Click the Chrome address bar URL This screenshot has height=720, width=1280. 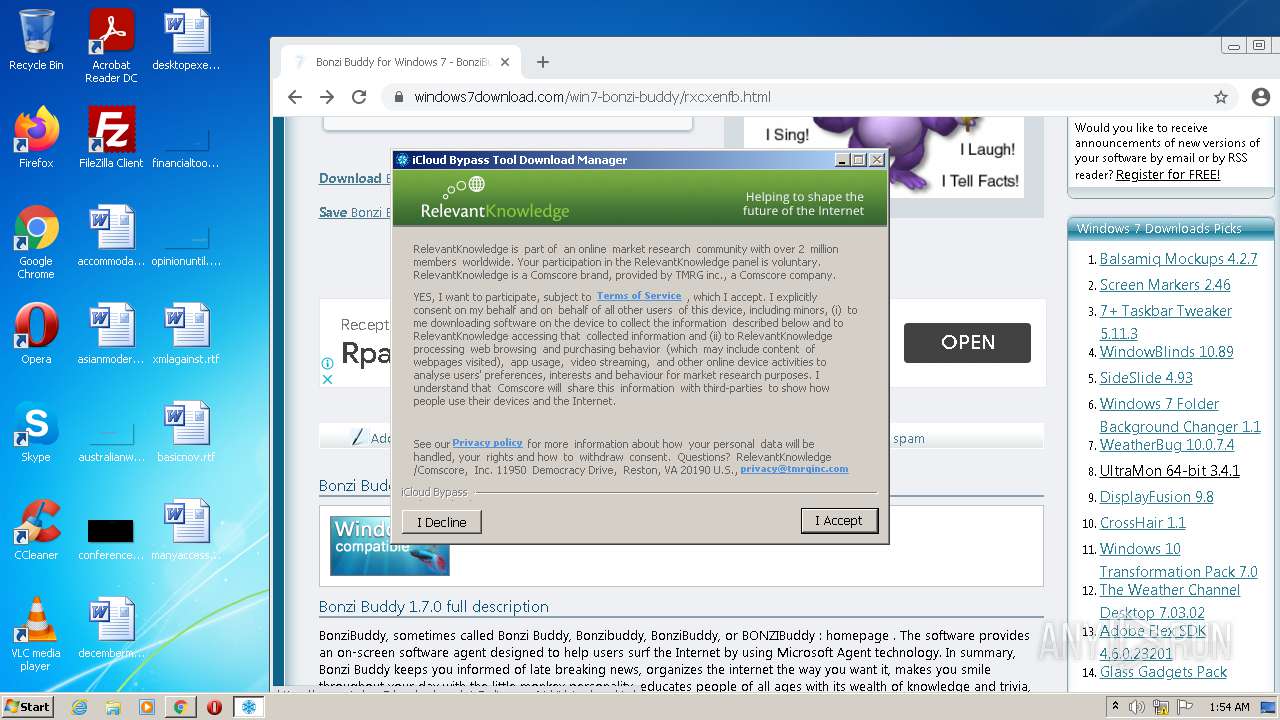click(592, 97)
